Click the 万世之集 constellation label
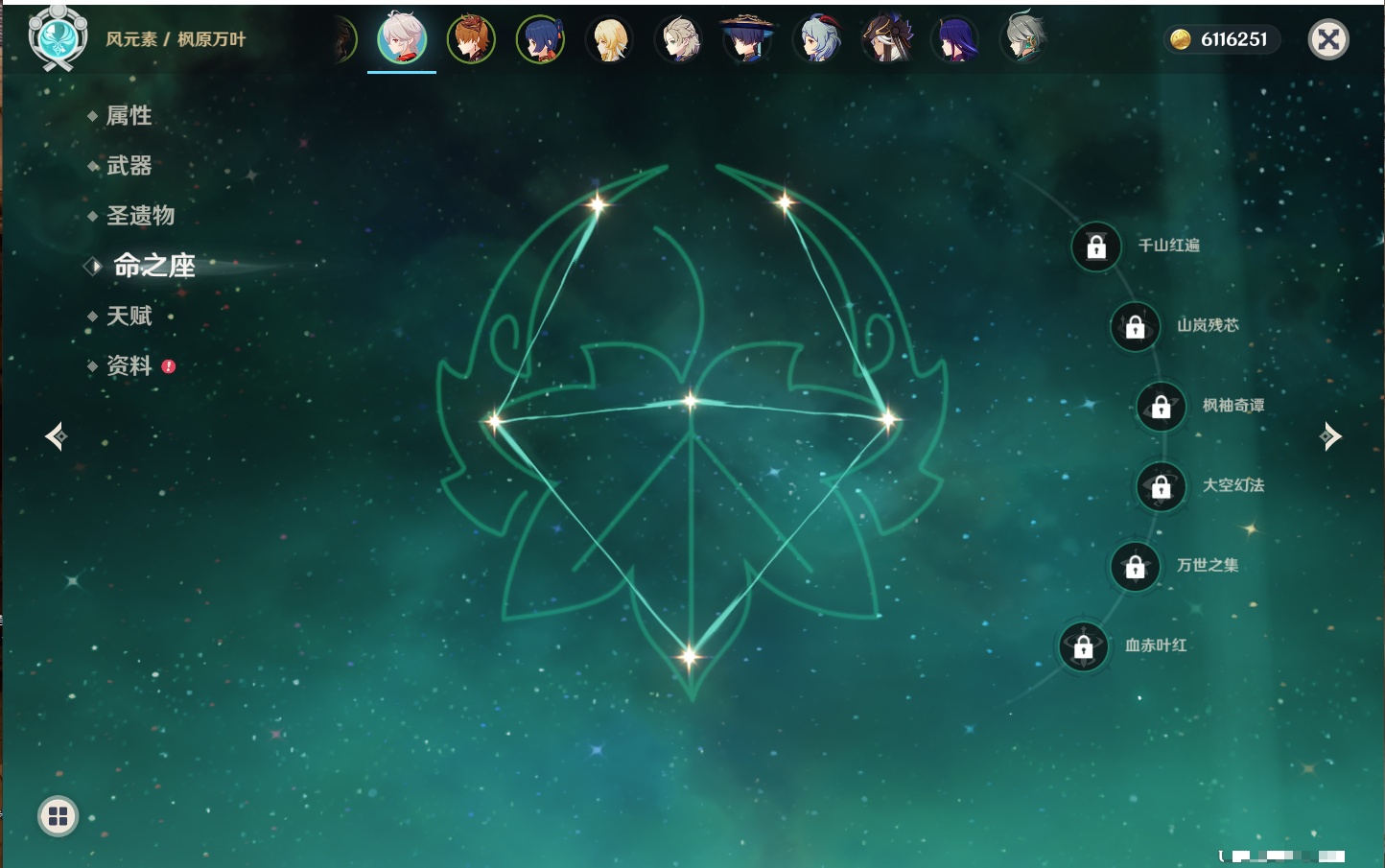This screenshot has width=1385, height=868. [1208, 565]
